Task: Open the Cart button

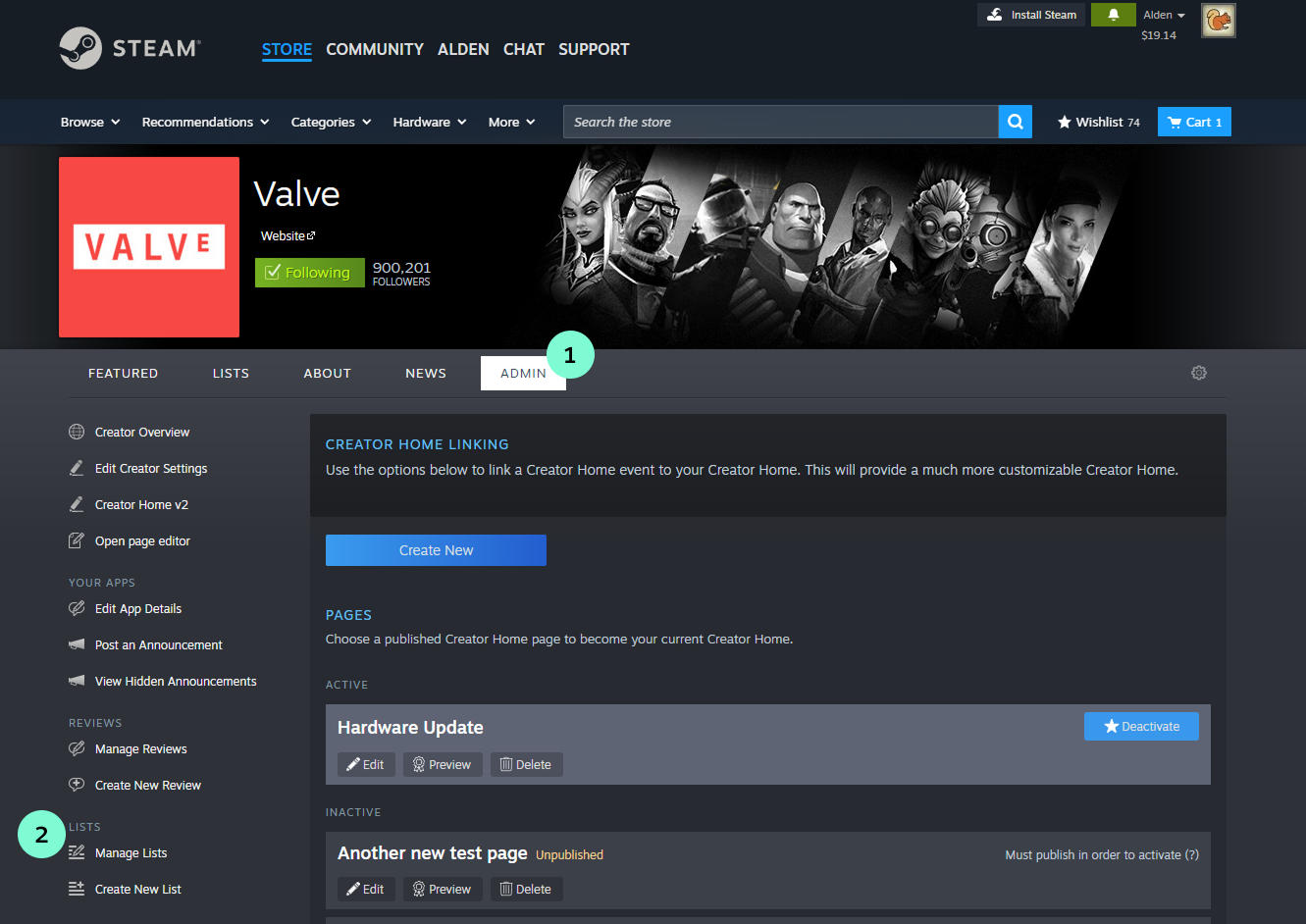Action: click(x=1194, y=122)
